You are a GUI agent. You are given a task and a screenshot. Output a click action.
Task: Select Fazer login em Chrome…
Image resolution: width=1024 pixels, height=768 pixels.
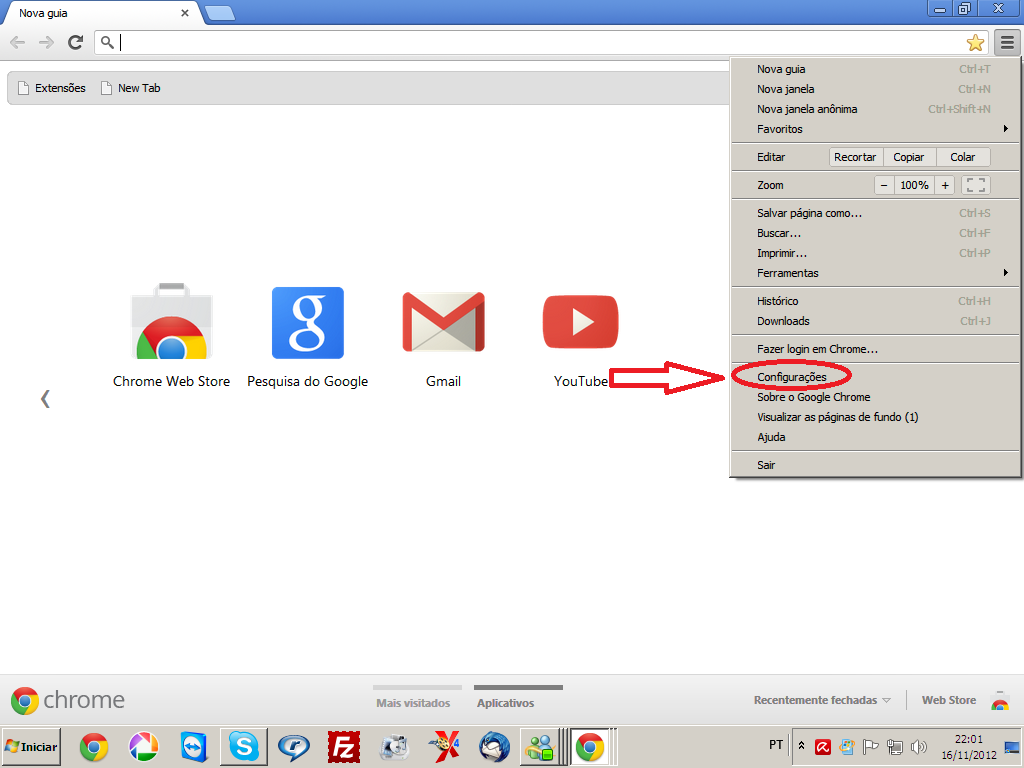point(874,349)
